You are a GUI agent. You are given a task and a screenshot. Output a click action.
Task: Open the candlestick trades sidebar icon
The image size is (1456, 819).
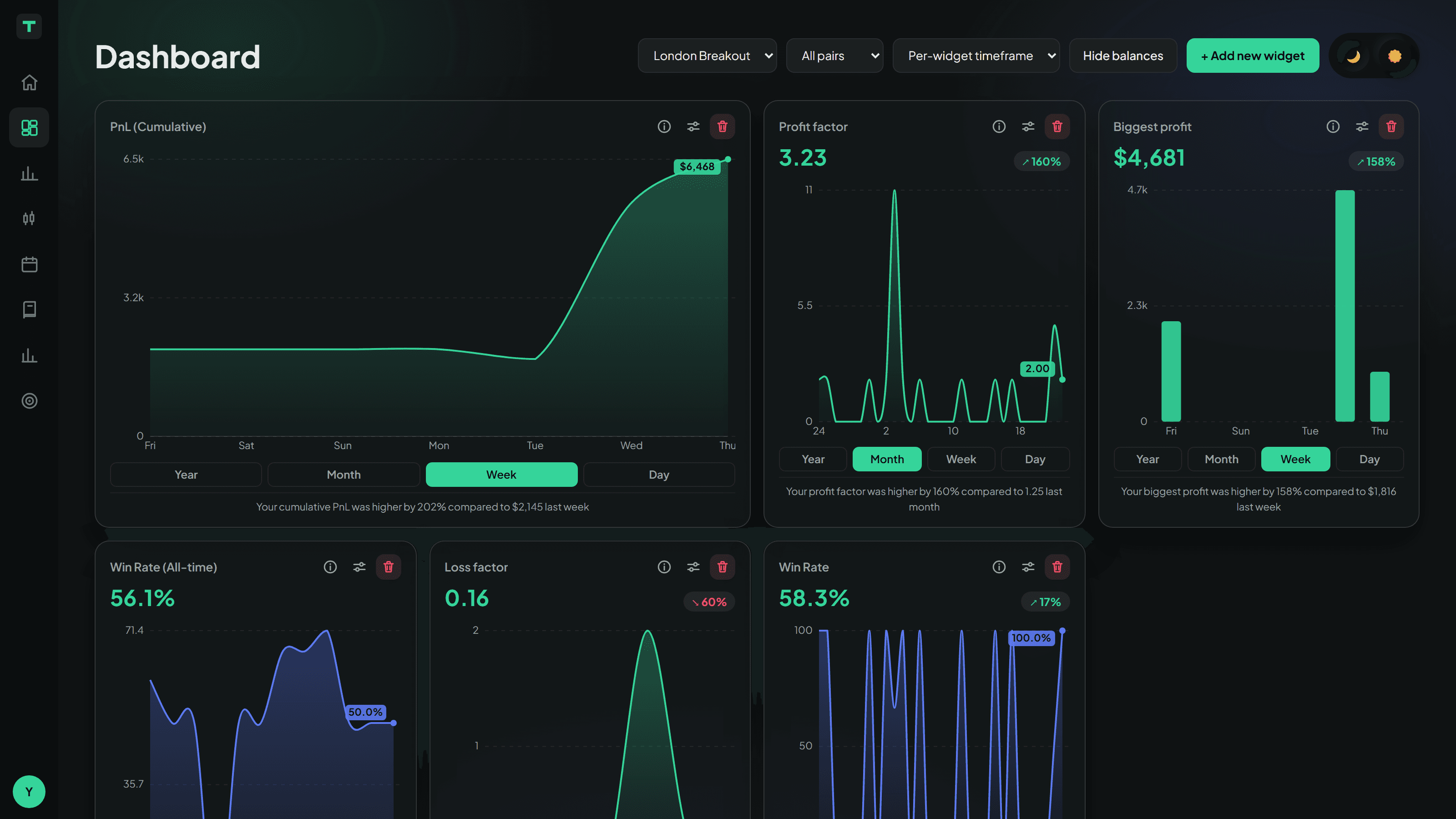click(x=30, y=218)
